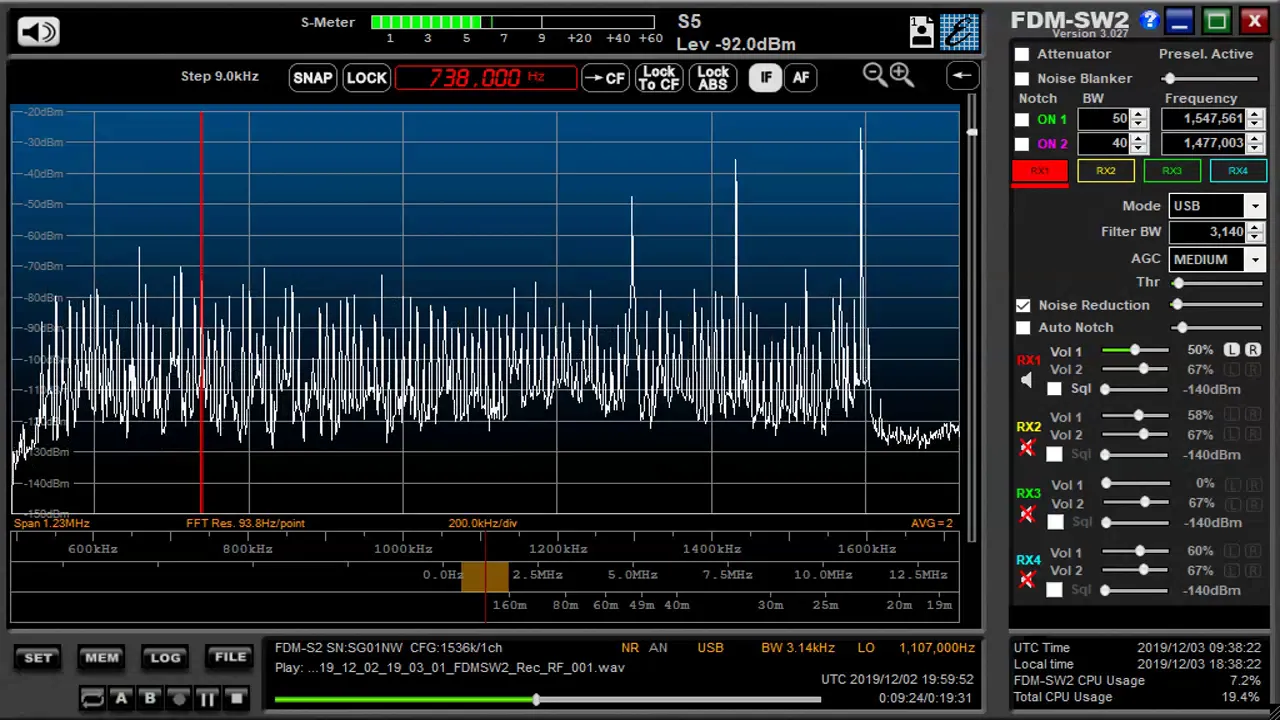The height and width of the screenshot is (720, 1280).
Task: Switch to the AF spectrum view
Action: coord(801,78)
